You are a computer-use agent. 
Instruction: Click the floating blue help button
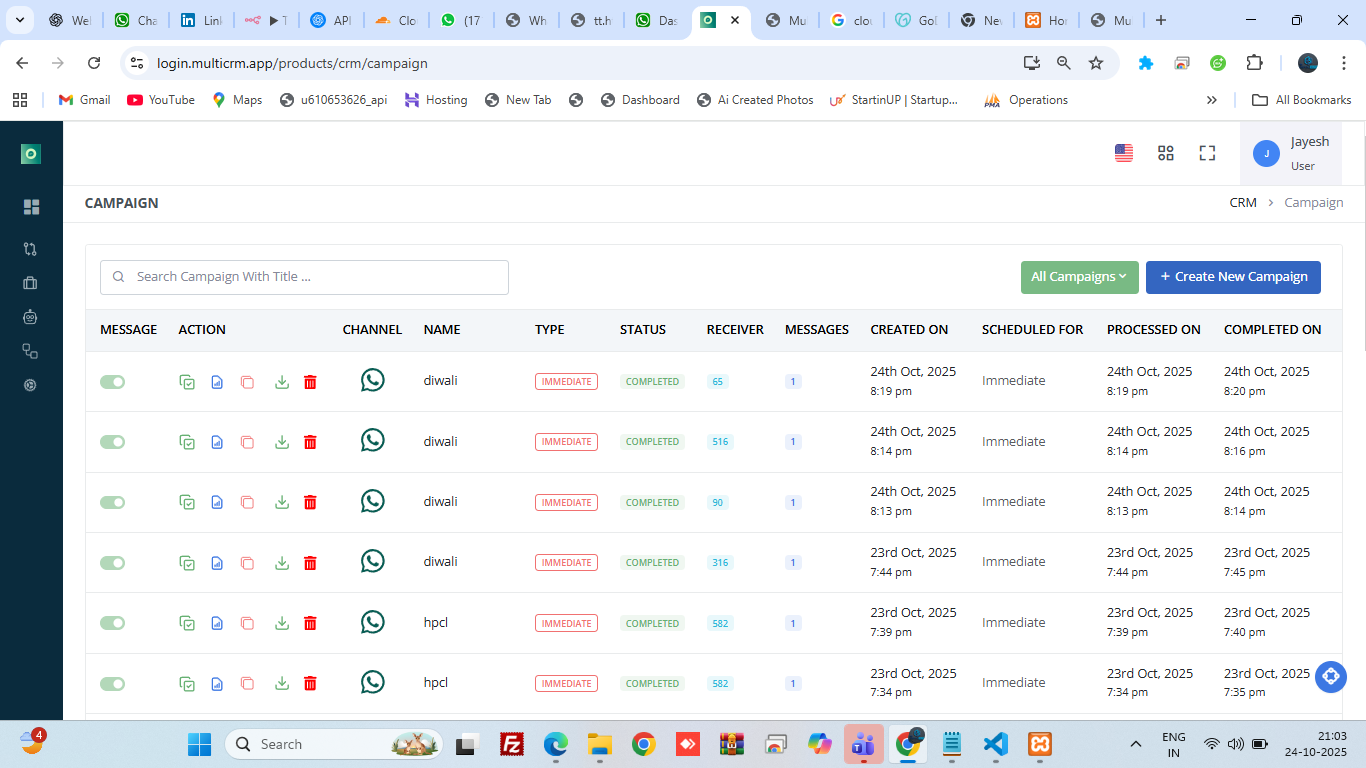tap(1330, 677)
